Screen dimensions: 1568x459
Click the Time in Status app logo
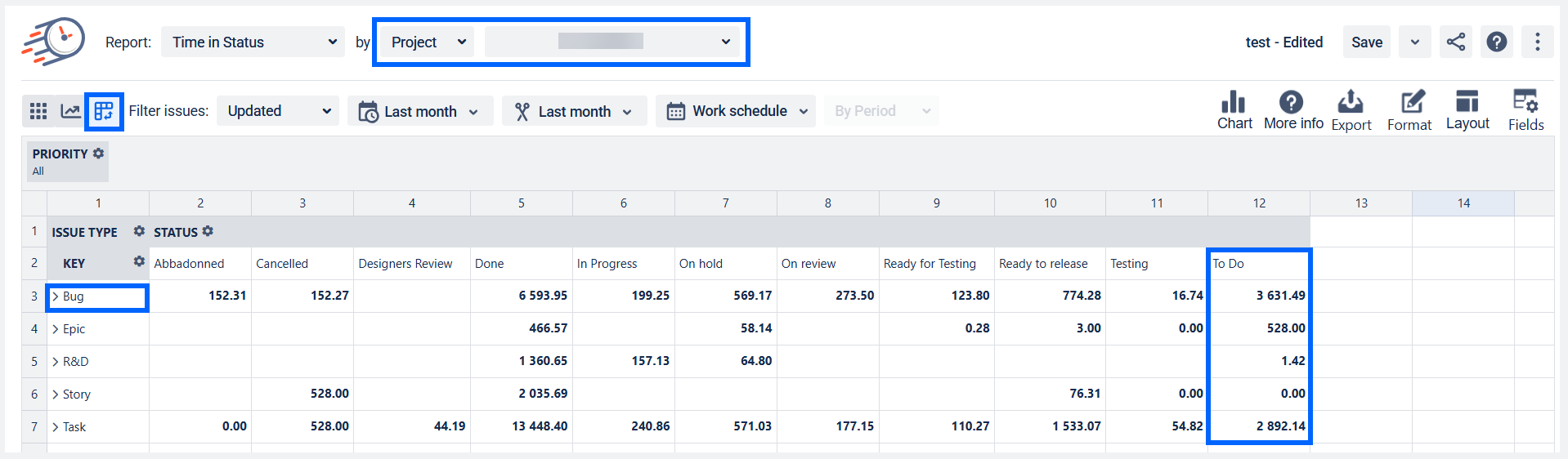53,41
